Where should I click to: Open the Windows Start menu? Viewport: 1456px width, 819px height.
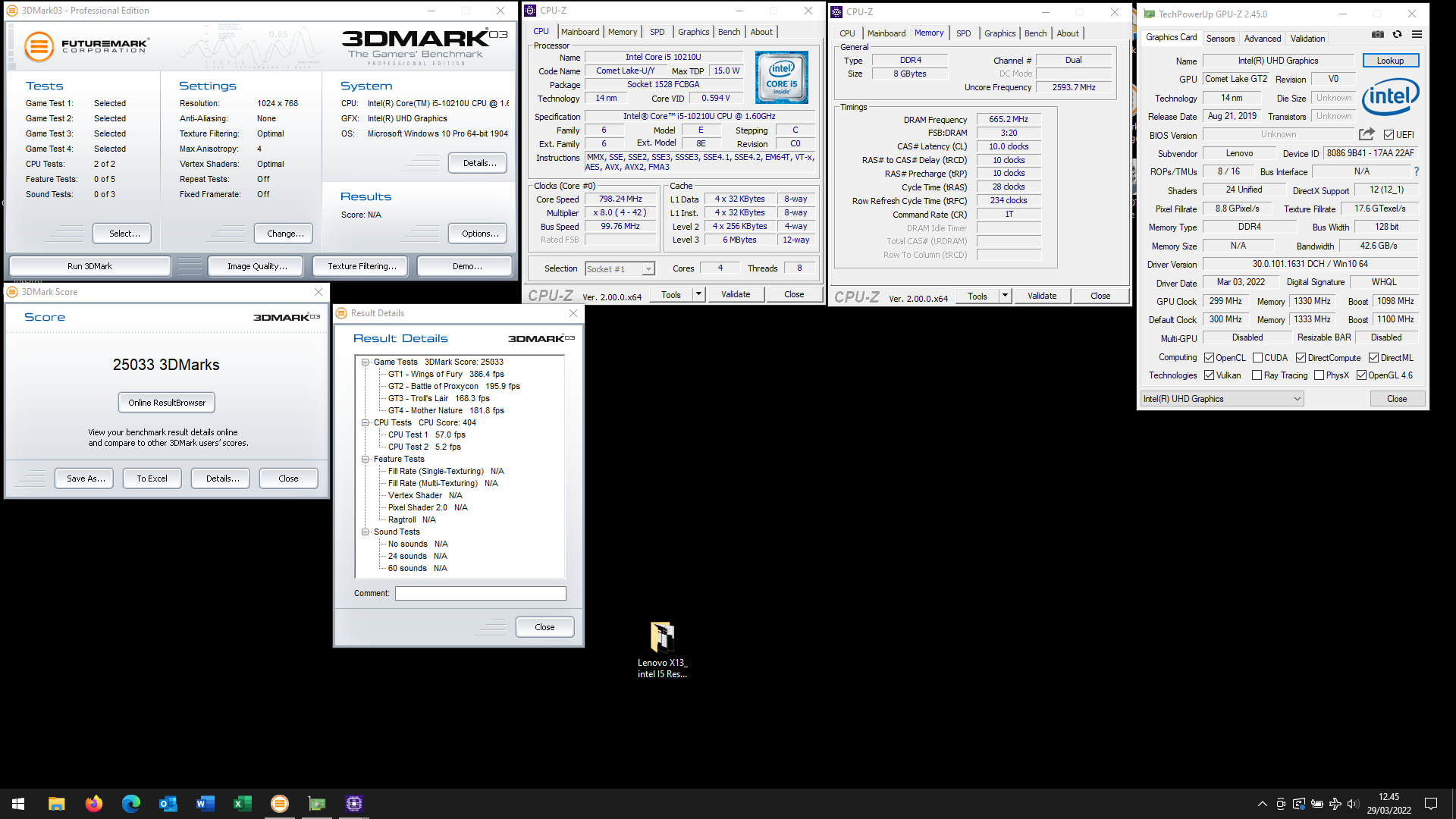point(18,804)
